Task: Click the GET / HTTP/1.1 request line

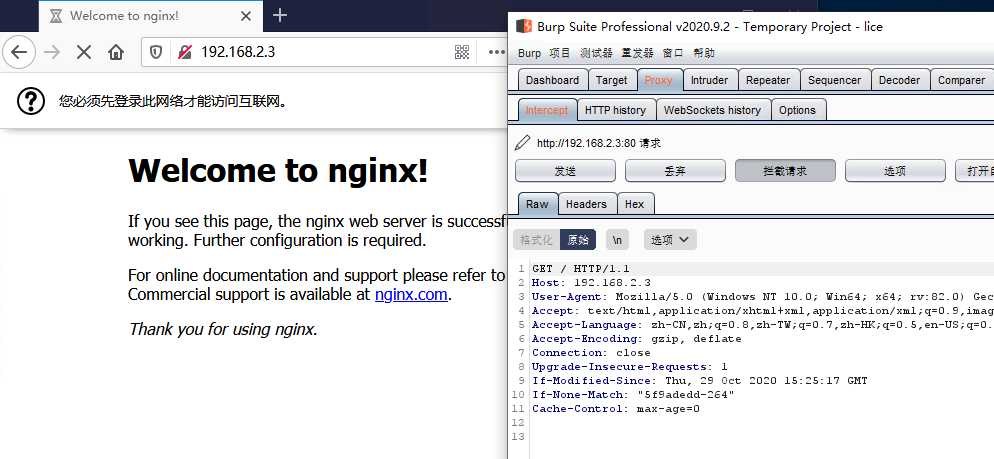Action: (x=581, y=269)
